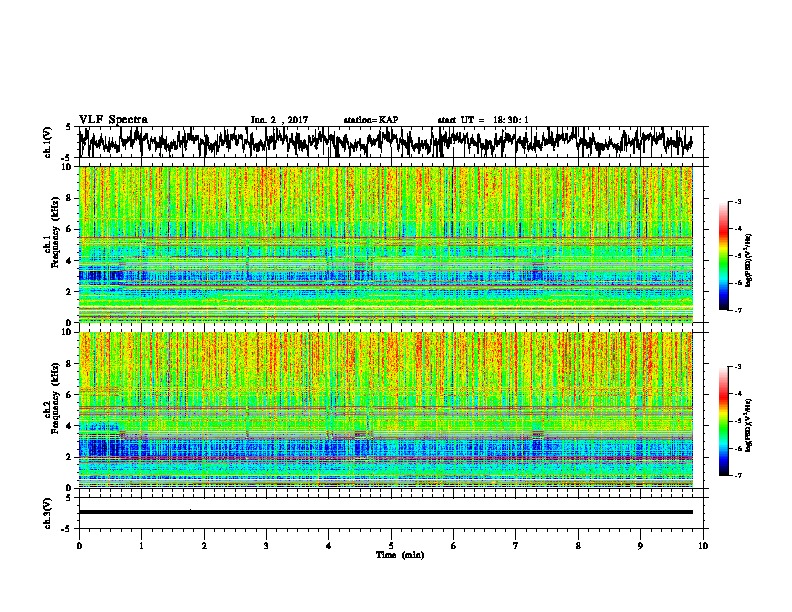This screenshot has height=612, width=792.
Task: Click the '-3' tick on lower colorbar
Action: (x=737, y=367)
